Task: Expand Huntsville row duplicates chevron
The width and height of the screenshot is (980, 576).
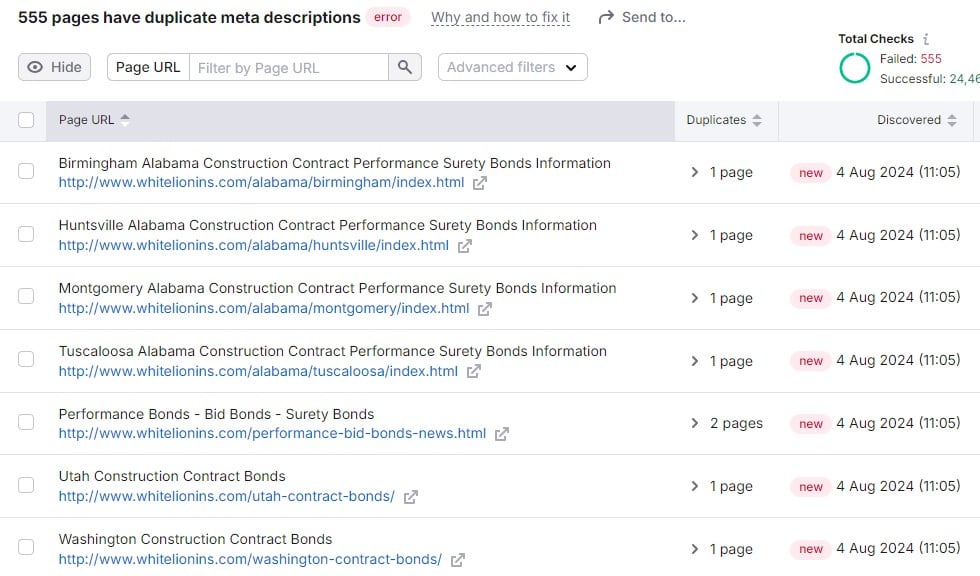Action: click(x=695, y=235)
